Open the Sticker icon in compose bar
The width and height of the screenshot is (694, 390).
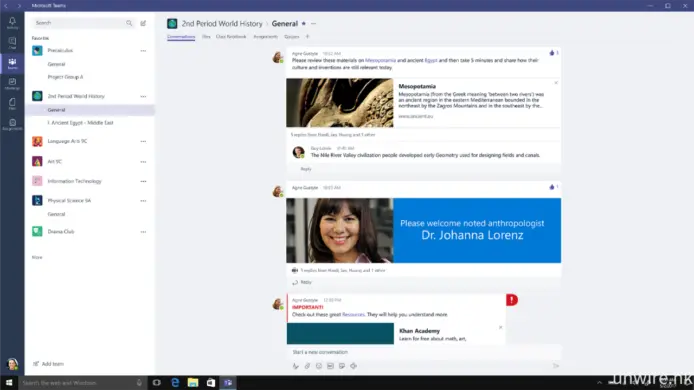[x=342, y=366]
